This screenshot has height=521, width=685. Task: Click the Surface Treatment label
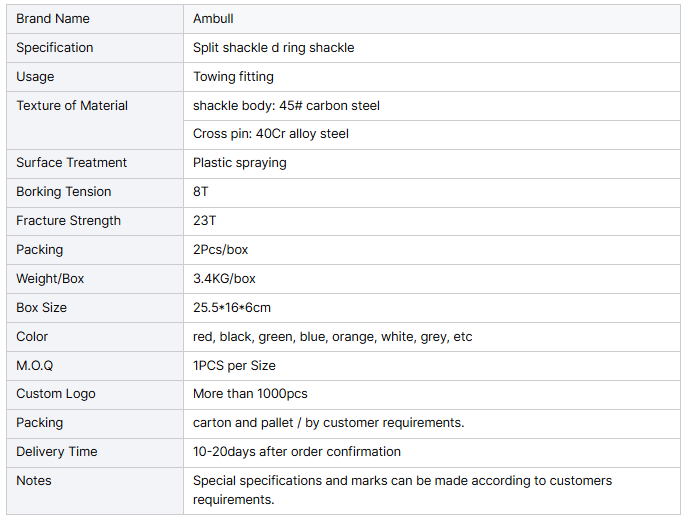pos(71,163)
